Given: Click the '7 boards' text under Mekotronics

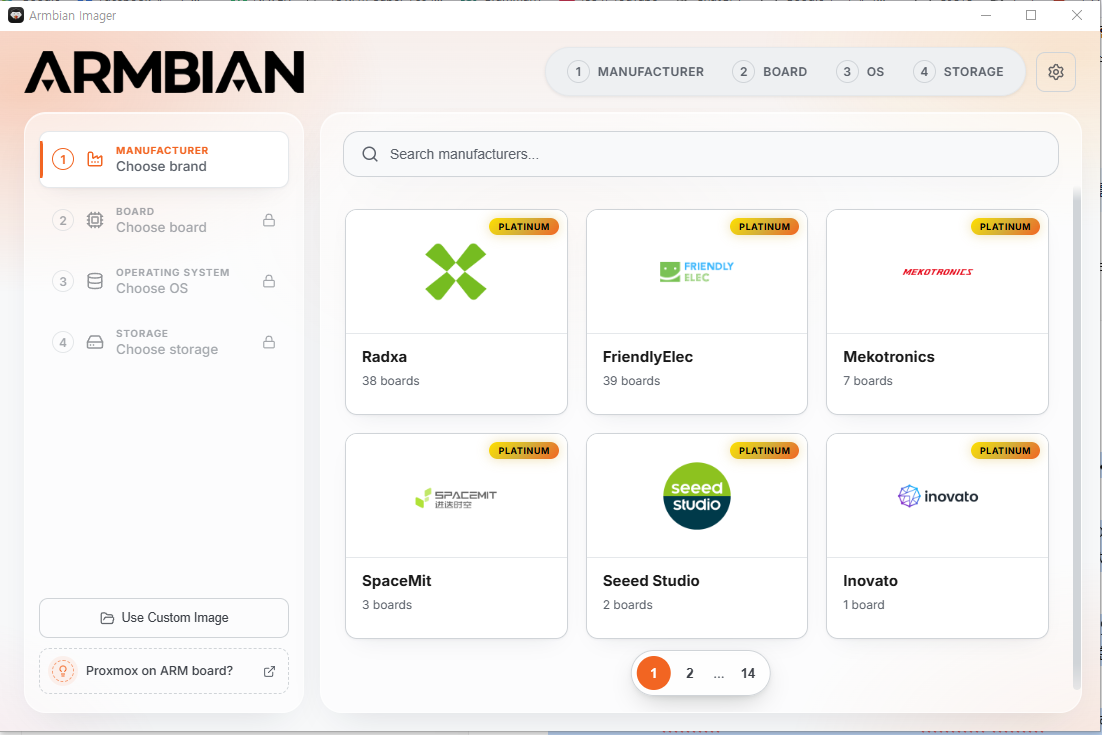Looking at the screenshot, I should (x=867, y=381).
